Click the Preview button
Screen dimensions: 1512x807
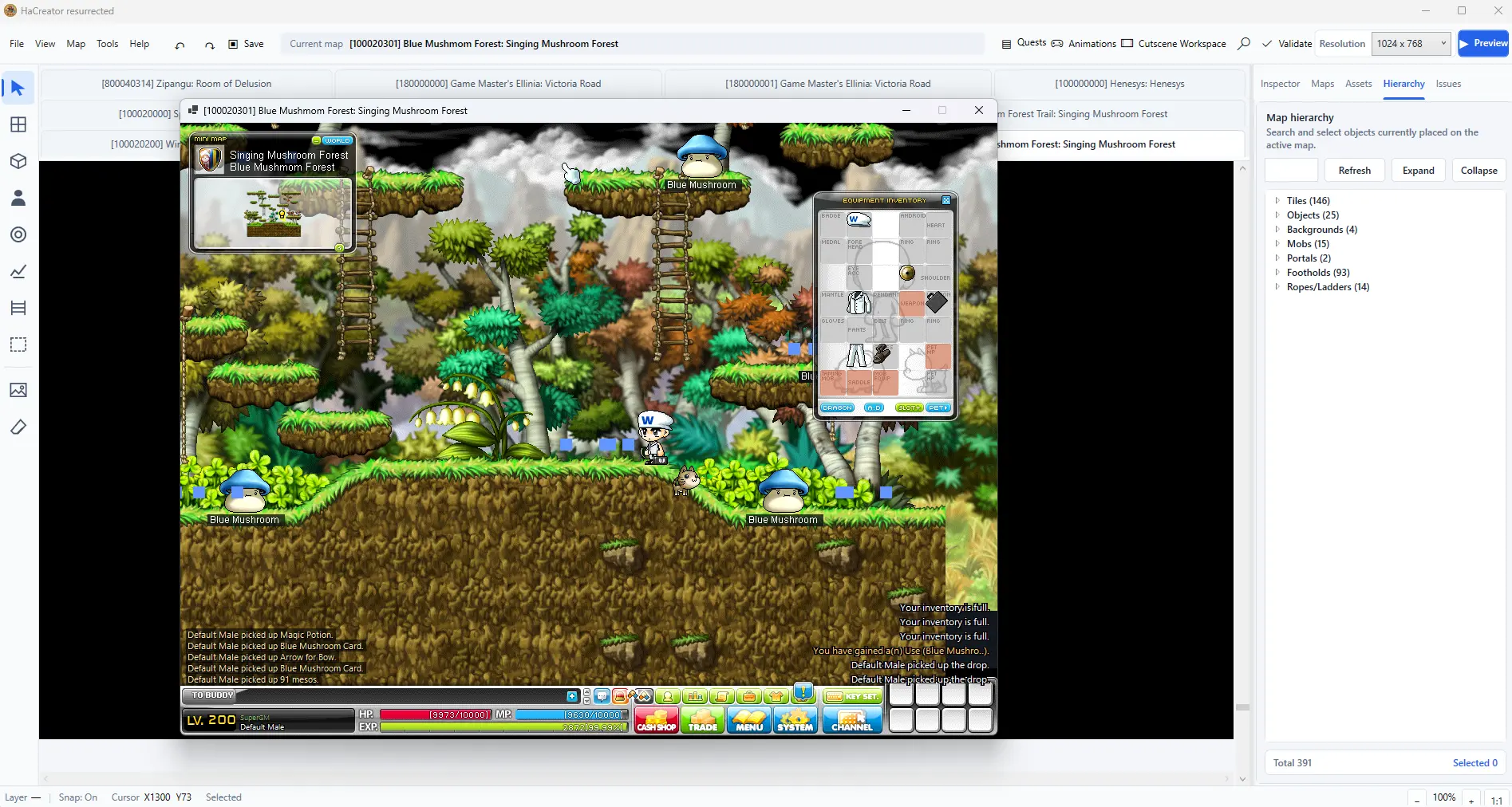(1483, 44)
